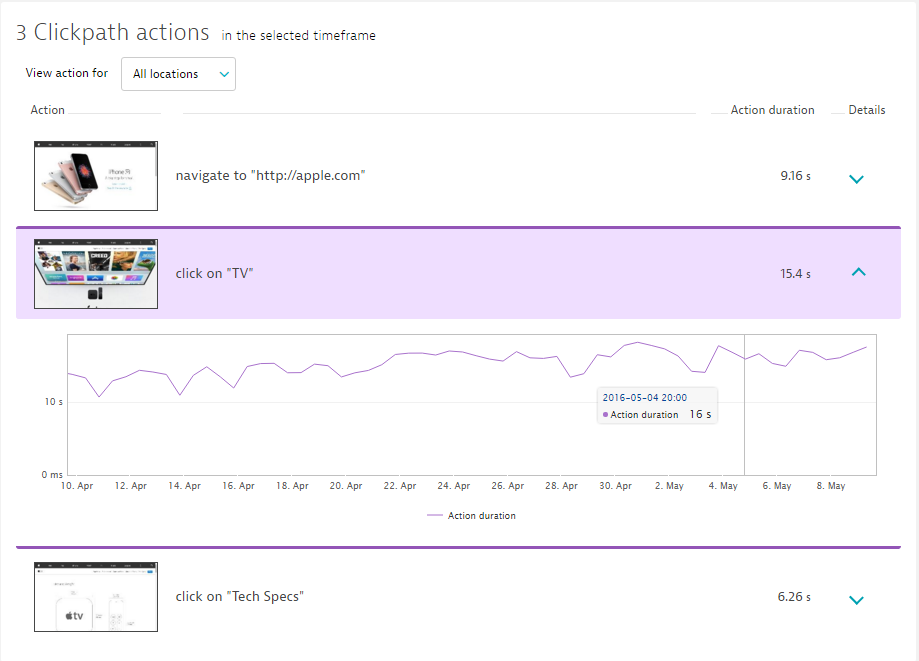Click the 22. Apr x-axis date label
This screenshot has height=661, width=919.
(x=400, y=486)
